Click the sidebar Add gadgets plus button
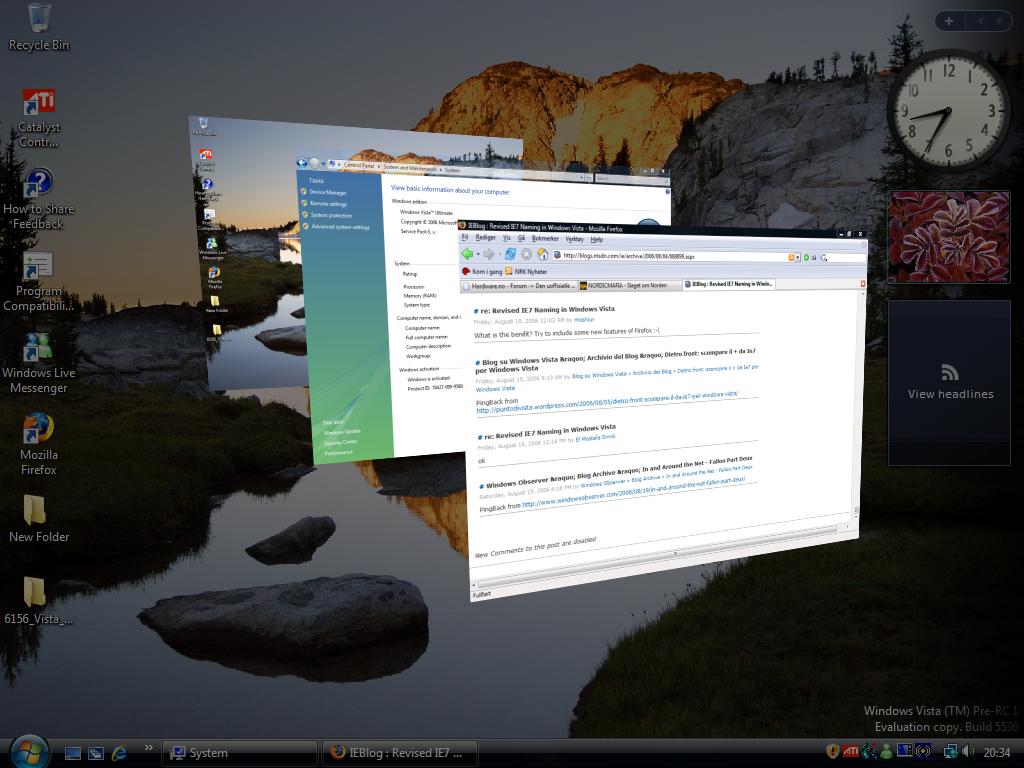 (949, 21)
